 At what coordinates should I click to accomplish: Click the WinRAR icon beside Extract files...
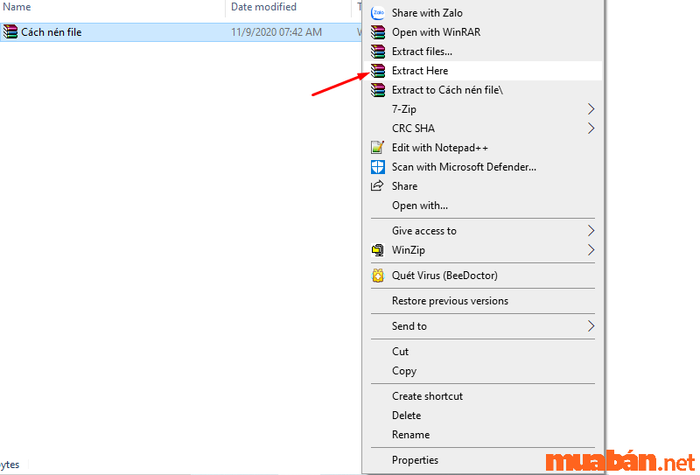pyautogui.click(x=378, y=51)
